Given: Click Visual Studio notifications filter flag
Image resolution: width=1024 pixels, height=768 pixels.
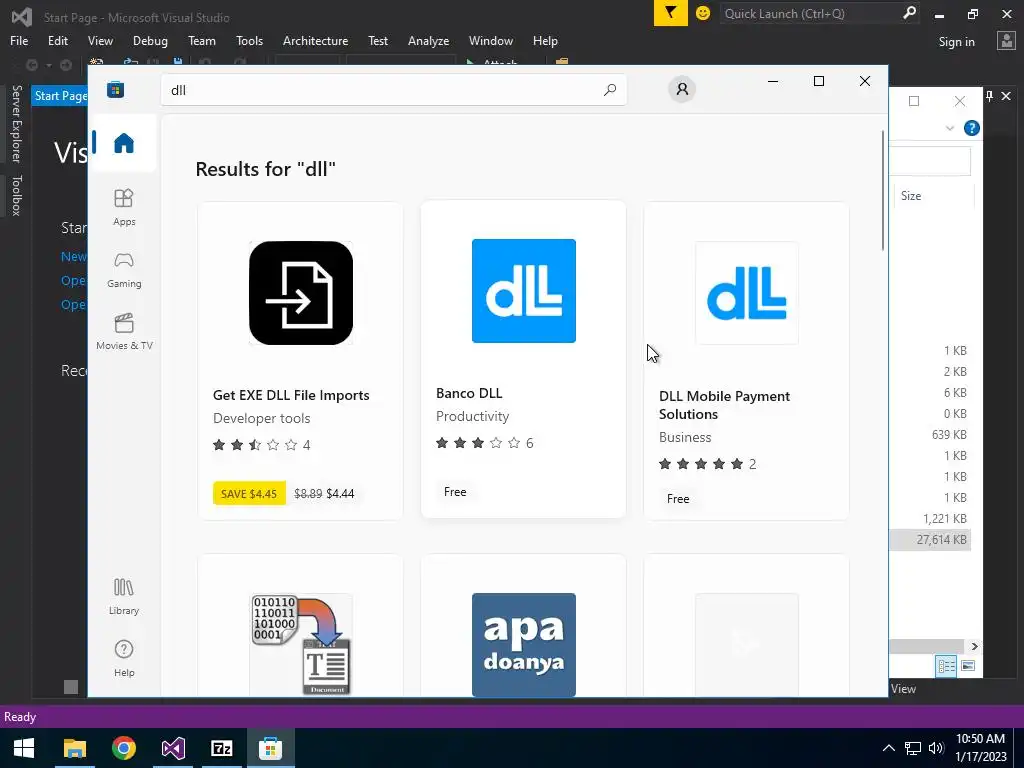Looking at the screenshot, I should (671, 13).
